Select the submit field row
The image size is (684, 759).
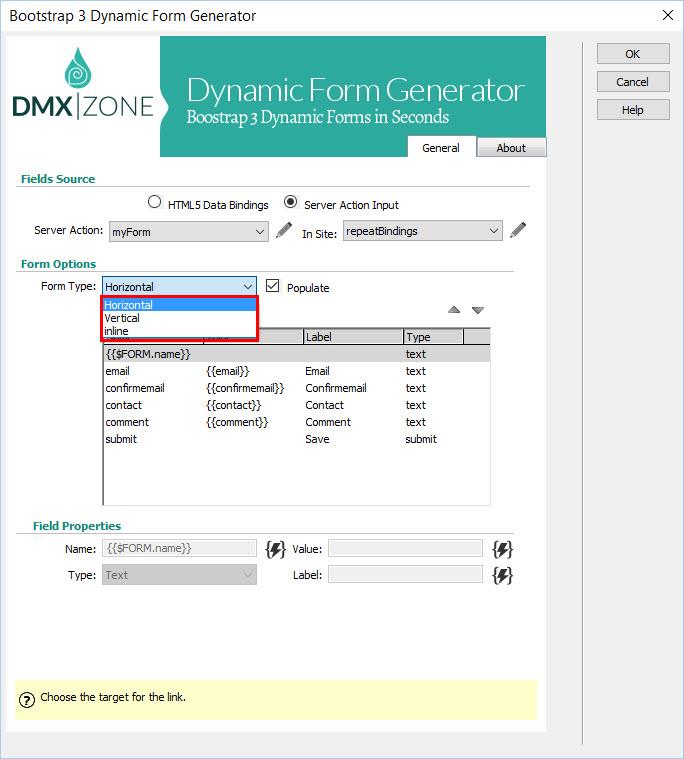point(297,439)
